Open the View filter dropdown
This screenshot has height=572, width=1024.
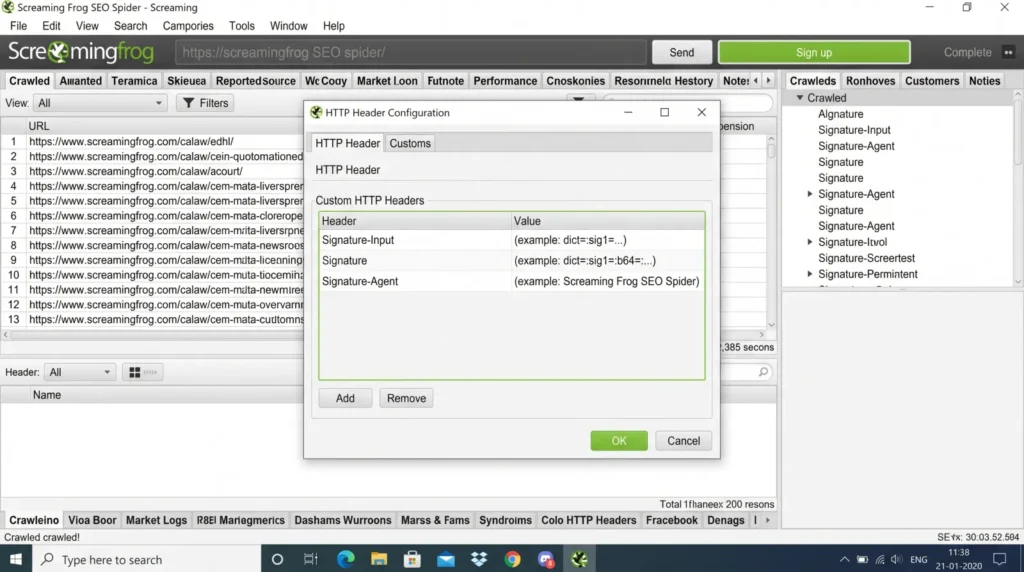(x=100, y=103)
